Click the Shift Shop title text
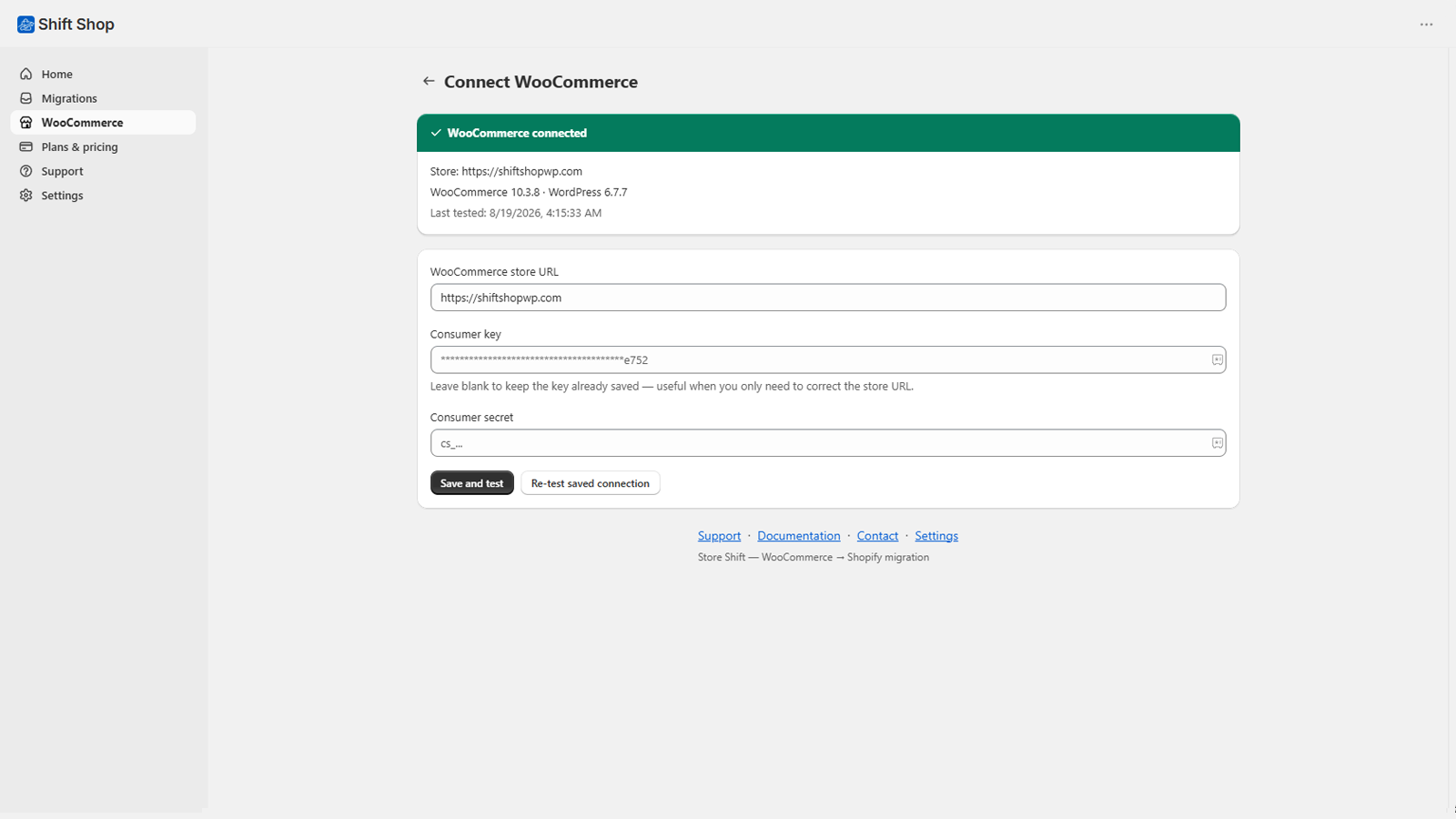The image size is (1456, 819). (76, 25)
